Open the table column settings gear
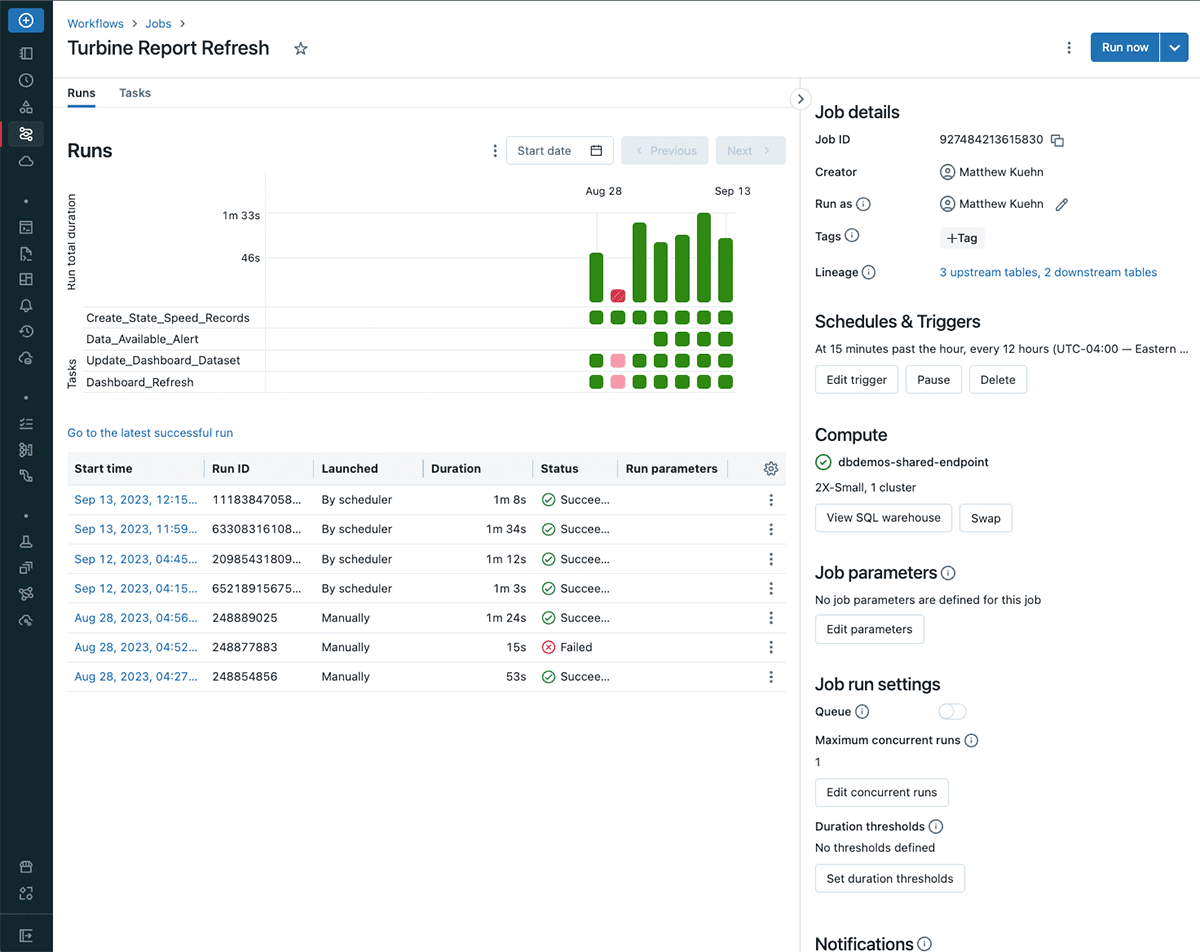The width and height of the screenshot is (1200, 952). 770,469
